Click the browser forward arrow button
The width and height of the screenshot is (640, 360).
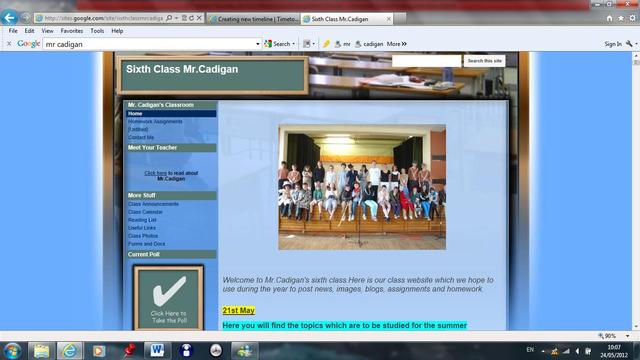26,18
